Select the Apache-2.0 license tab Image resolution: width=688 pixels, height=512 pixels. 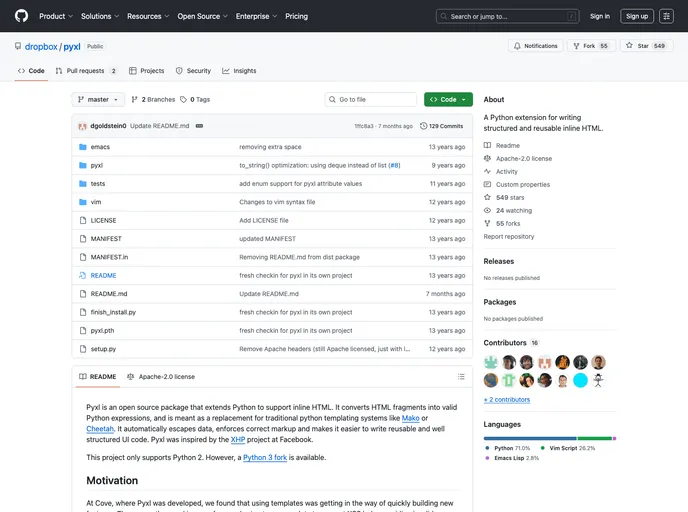click(x=161, y=377)
